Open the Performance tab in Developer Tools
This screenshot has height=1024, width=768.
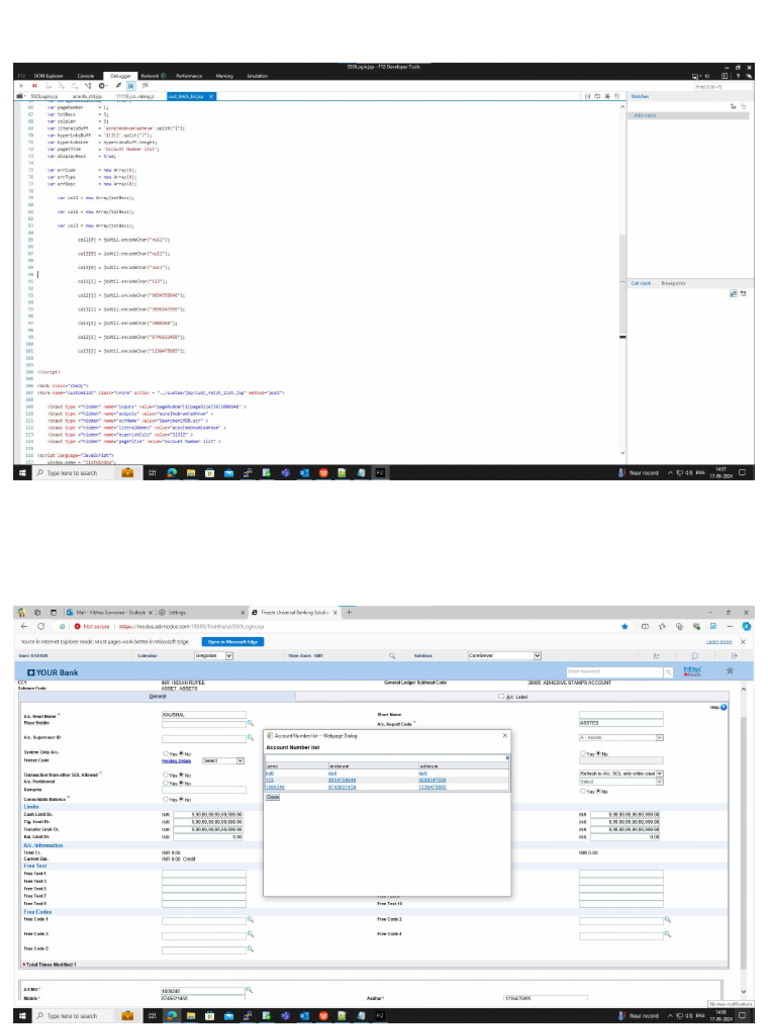click(189, 76)
